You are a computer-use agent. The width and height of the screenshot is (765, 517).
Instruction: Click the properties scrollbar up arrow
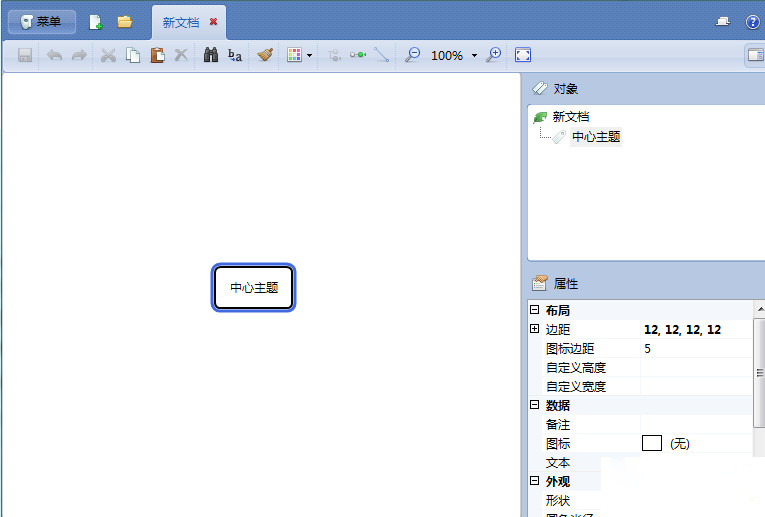[x=760, y=309]
